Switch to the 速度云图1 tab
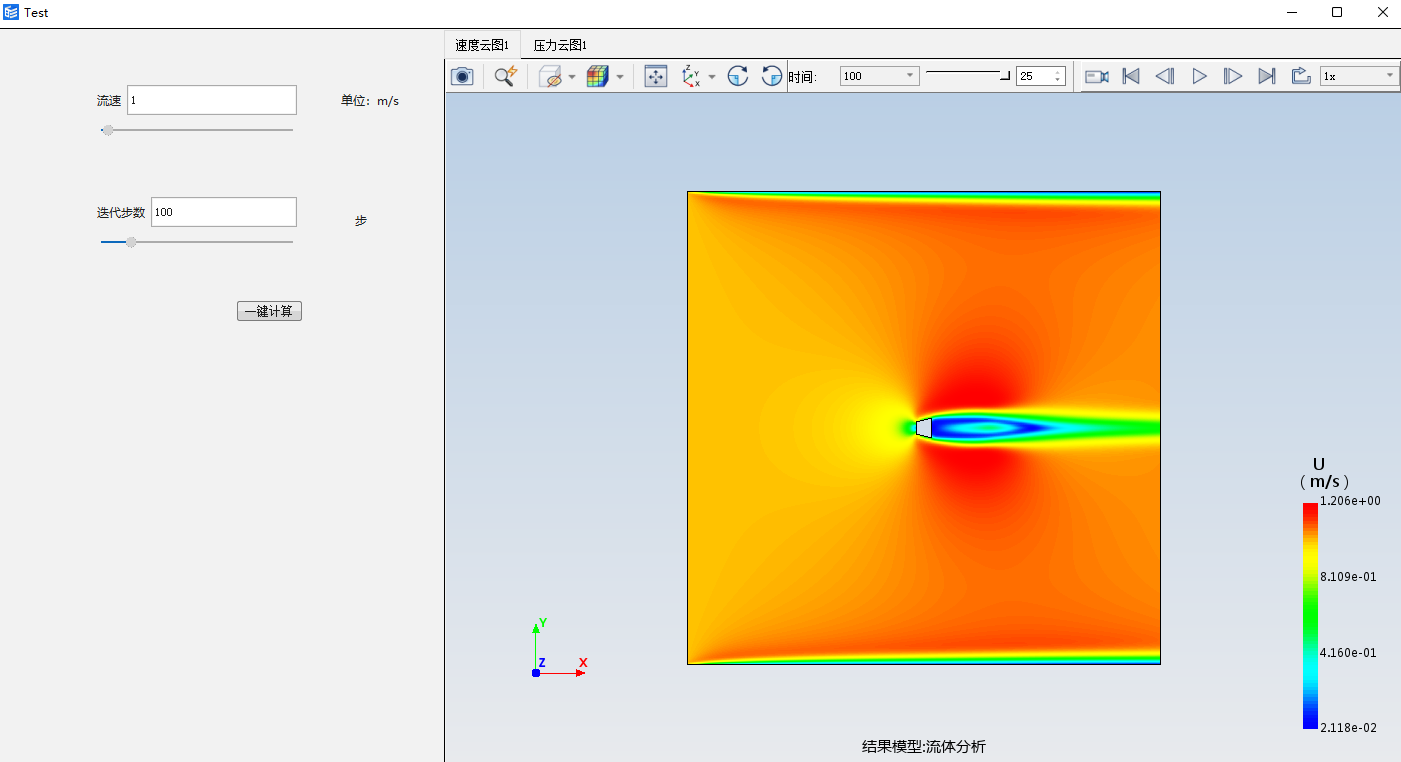Screen dimensions: 1401x762 [482, 45]
